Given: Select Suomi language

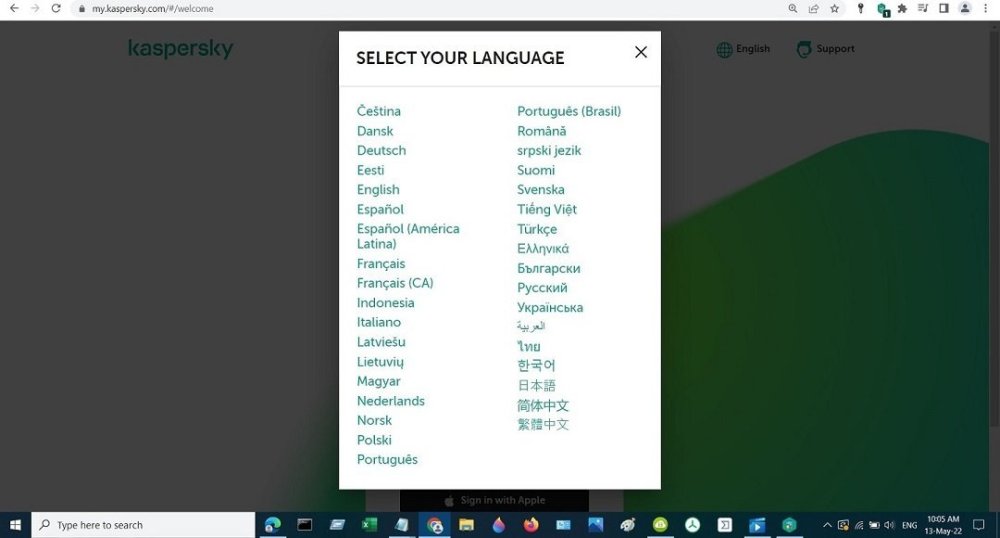Looking at the screenshot, I should (536, 170).
